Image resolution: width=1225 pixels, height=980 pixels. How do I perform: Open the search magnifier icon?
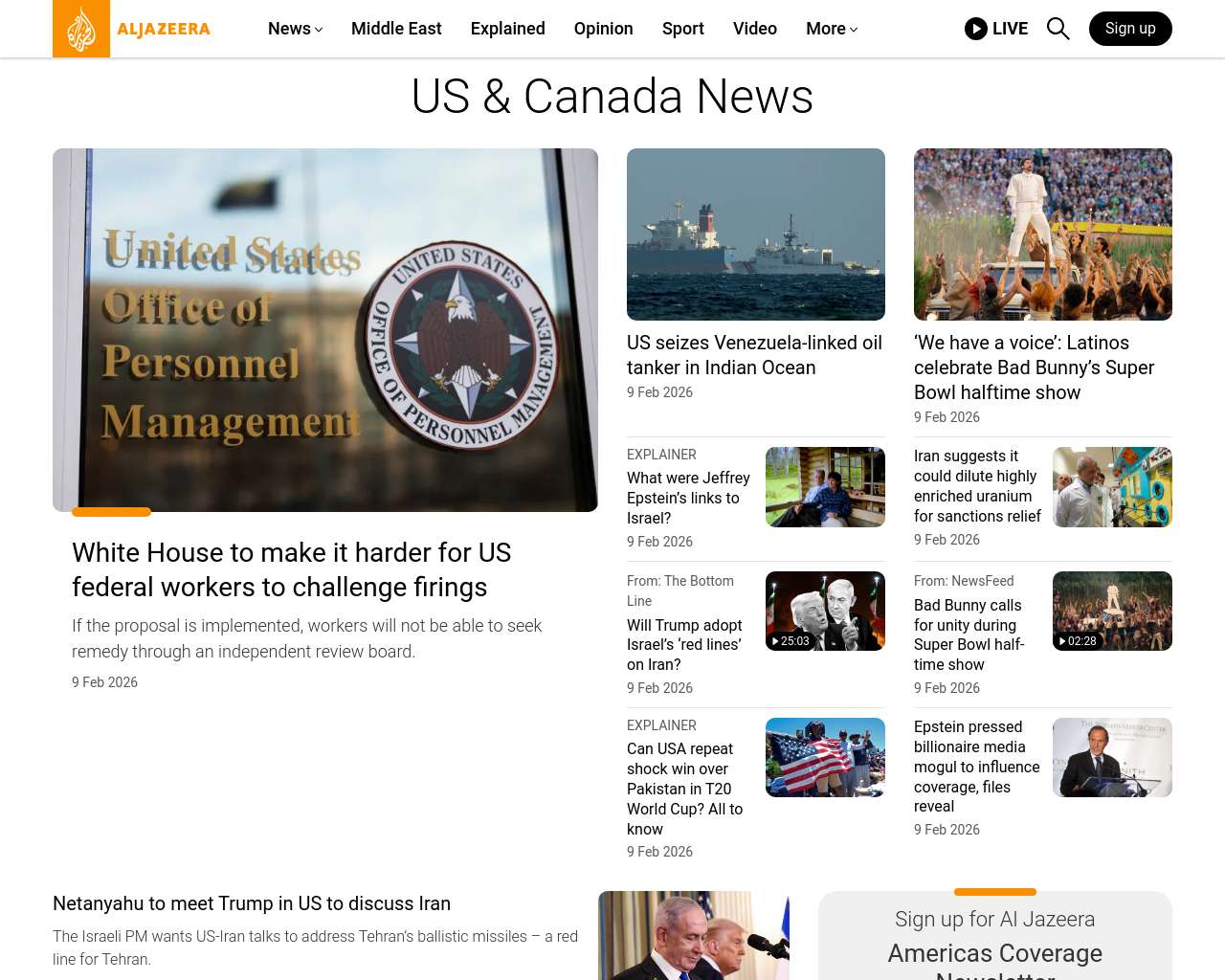point(1058,29)
